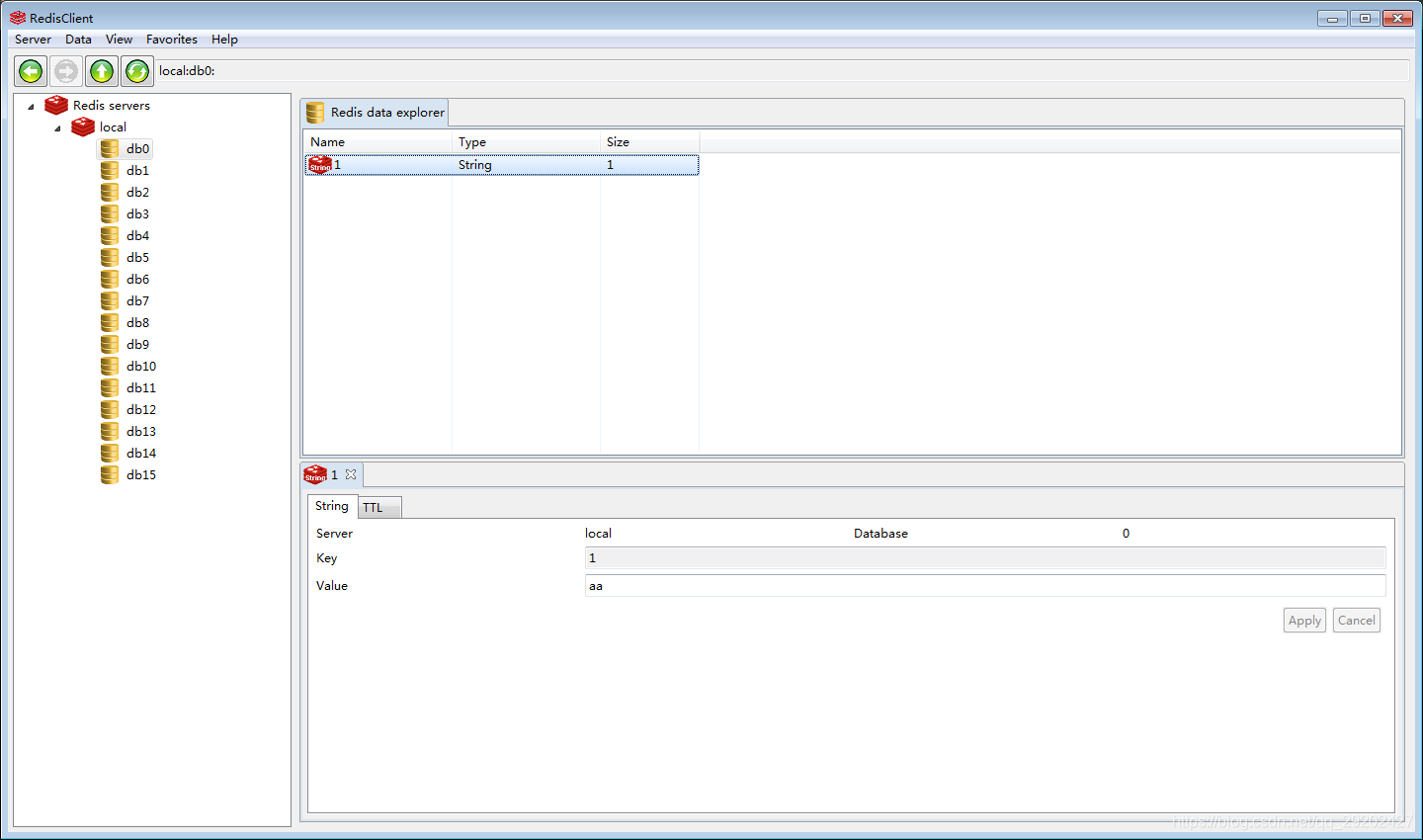
Task: Click the greyed Forward arrow toolbar button
Action: tap(66, 71)
